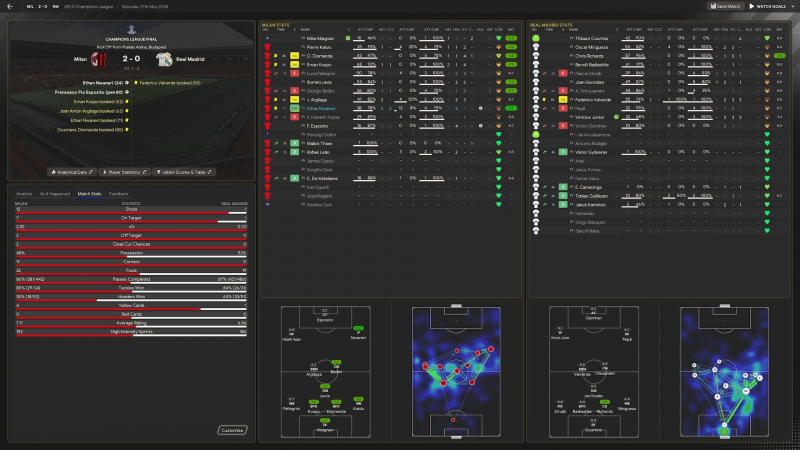
Task: Click the captain armband icon beside Mike Maignan
Action: [x=348, y=38]
